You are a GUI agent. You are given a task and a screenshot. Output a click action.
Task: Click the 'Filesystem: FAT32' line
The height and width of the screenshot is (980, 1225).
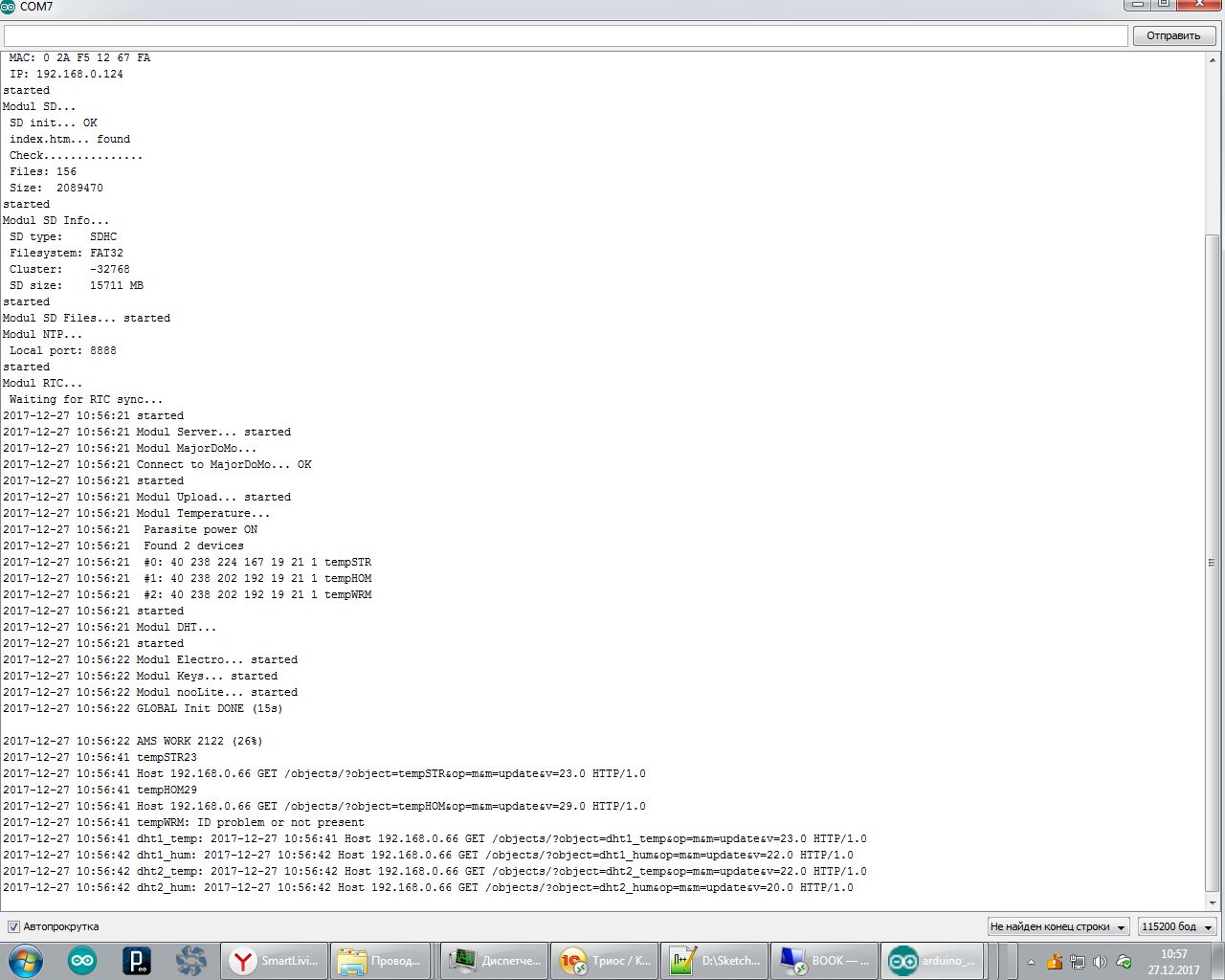67,253
